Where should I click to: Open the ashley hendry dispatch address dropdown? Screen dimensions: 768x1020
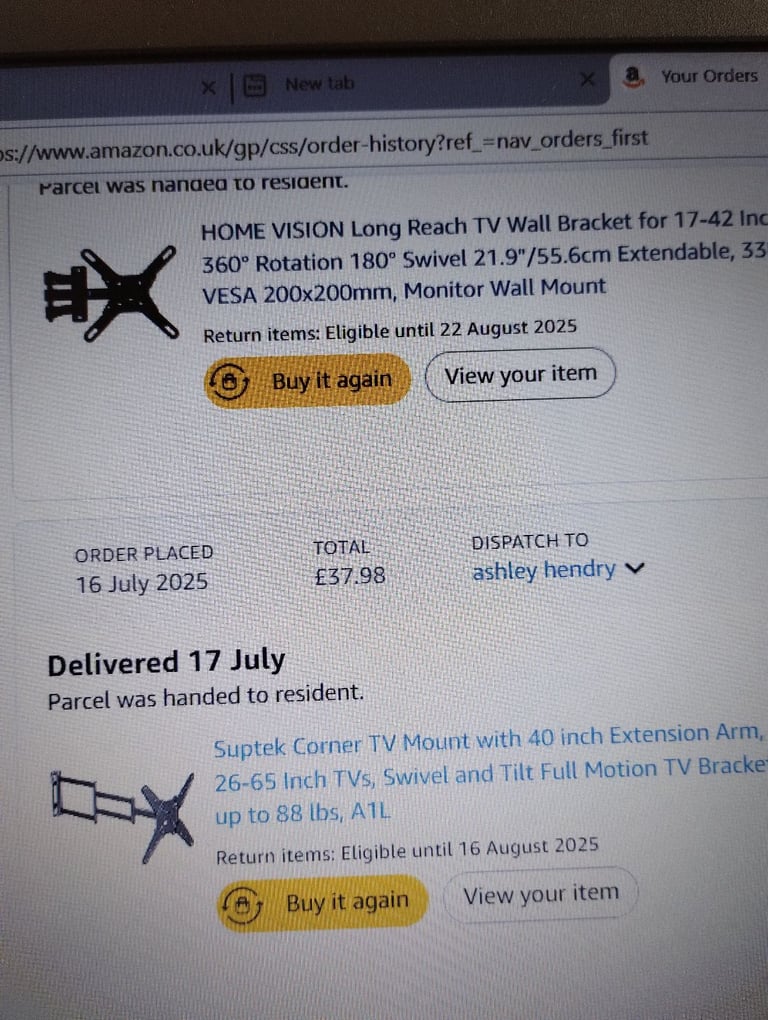click(x=557, y=570)
